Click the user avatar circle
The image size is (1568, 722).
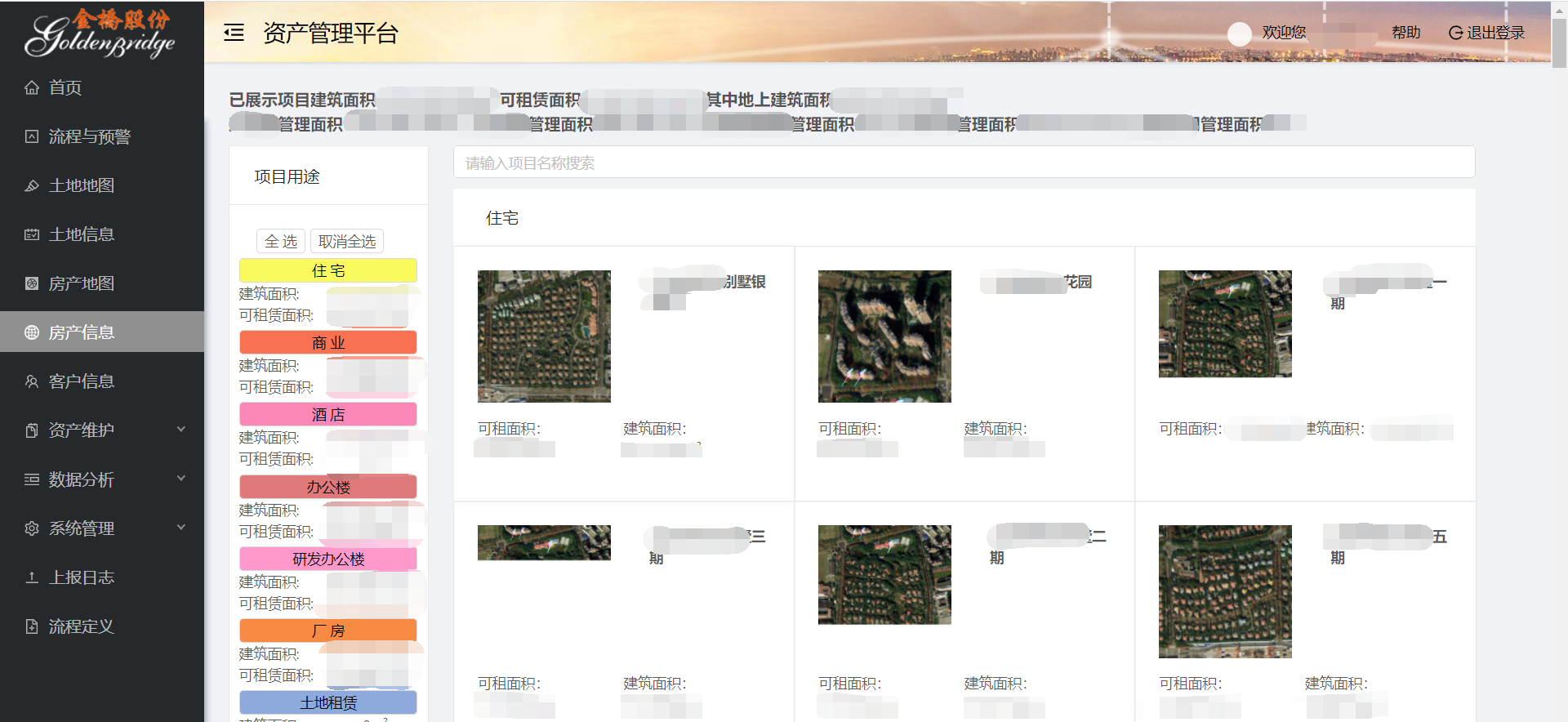(1240, 33)
